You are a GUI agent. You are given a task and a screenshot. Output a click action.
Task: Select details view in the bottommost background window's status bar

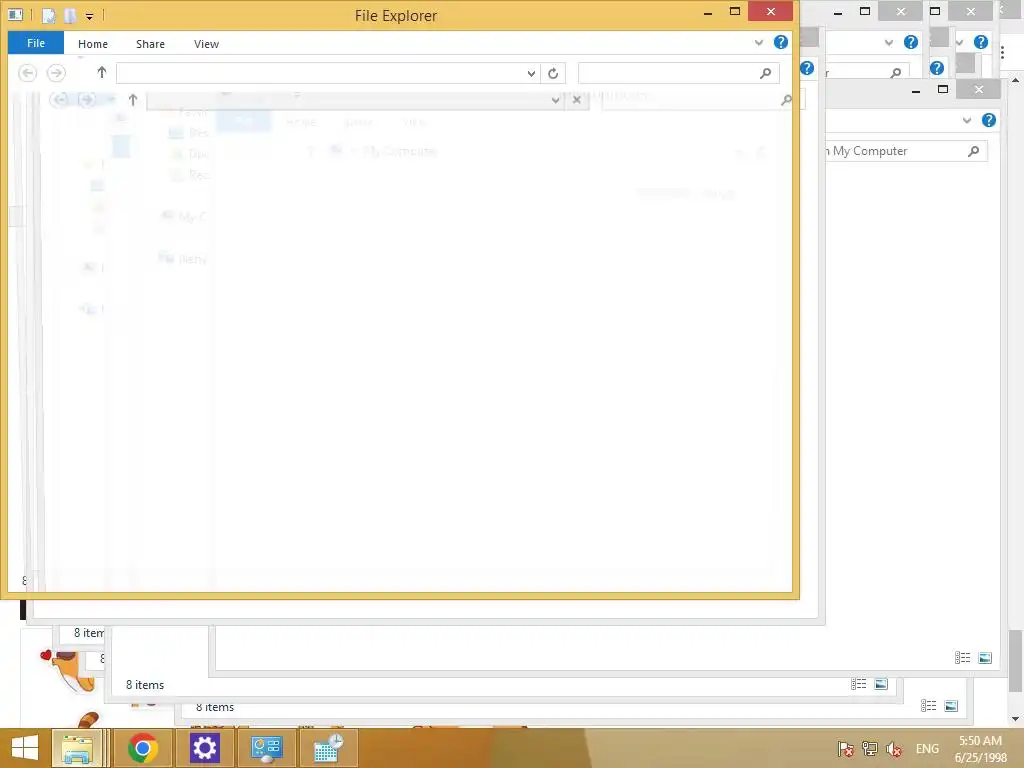tap(929, 705)
